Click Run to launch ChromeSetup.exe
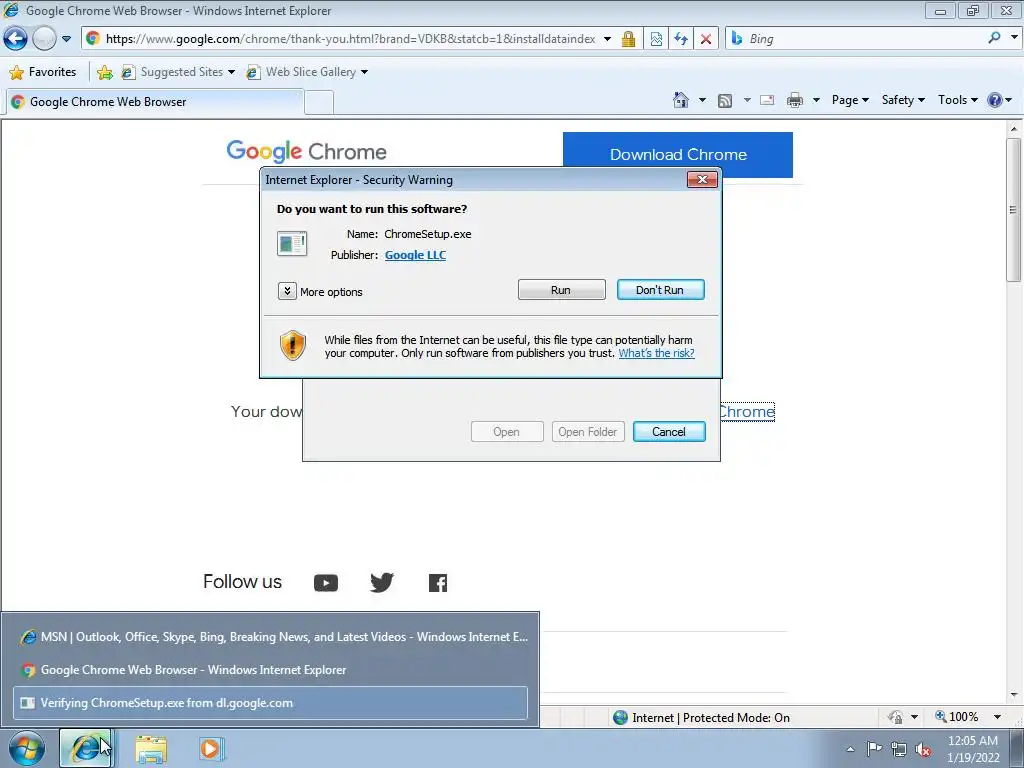Image resolution: width=1024 pixels, height=768 pixels. point(562,290)
